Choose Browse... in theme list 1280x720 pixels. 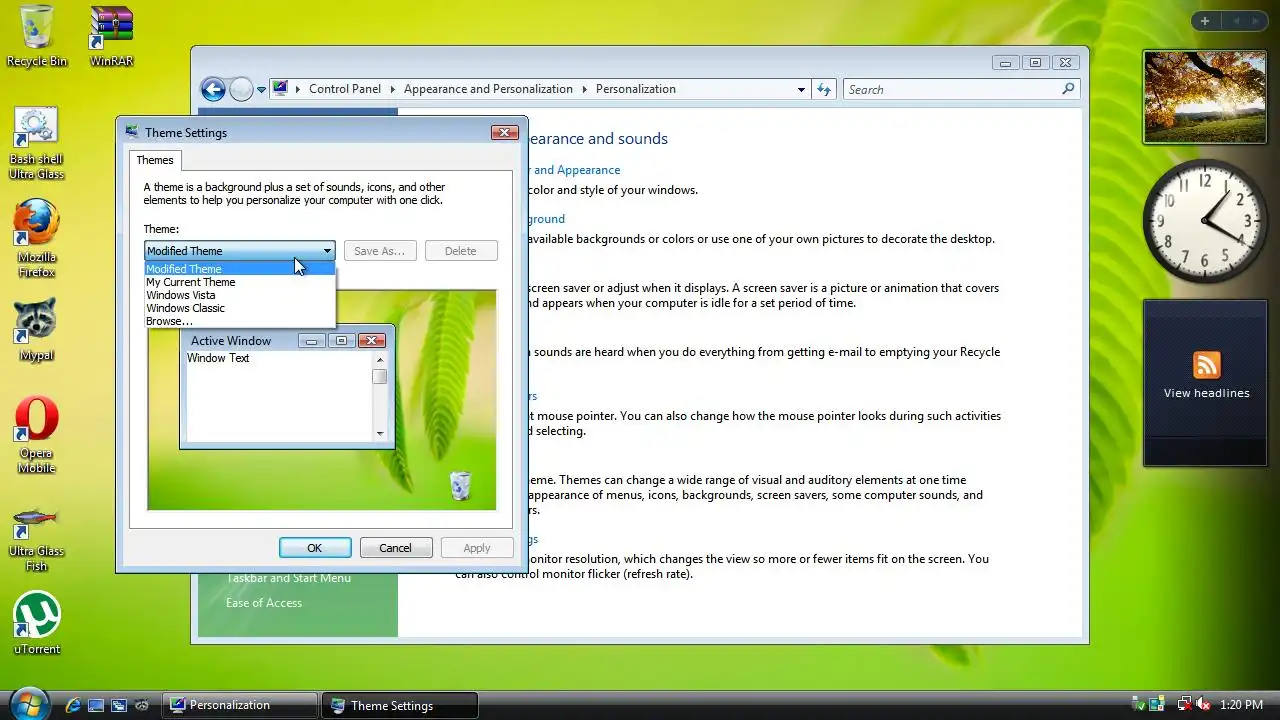coord(240,321)
